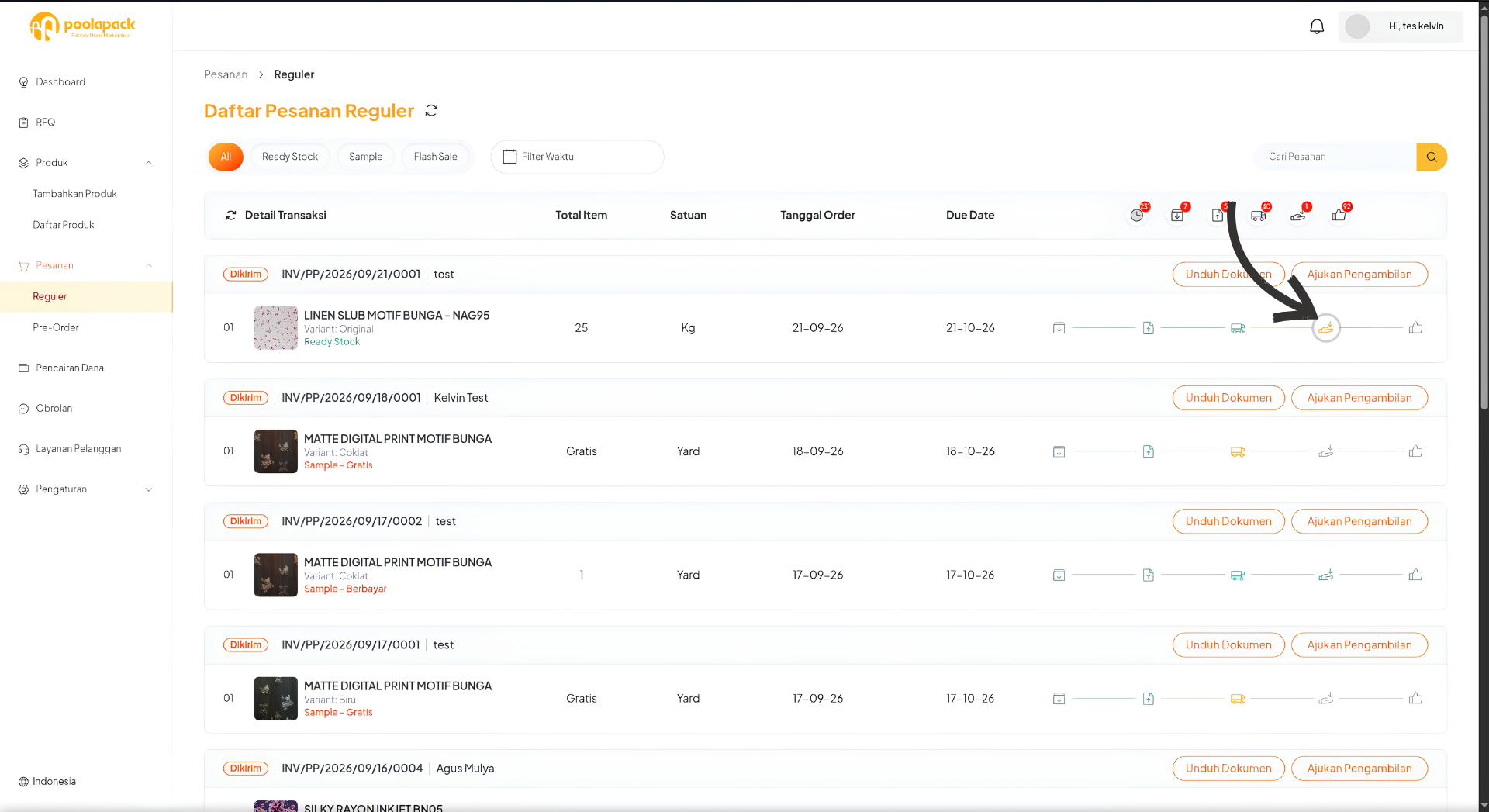Click Unduh Dokumen for Agus Mulya order
Viewport: 1489px width, 812px height.
coord(1228,769)
